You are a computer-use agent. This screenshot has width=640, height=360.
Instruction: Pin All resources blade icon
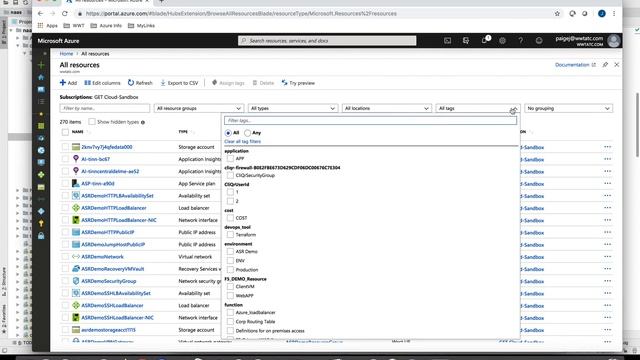tap(605, 65)
